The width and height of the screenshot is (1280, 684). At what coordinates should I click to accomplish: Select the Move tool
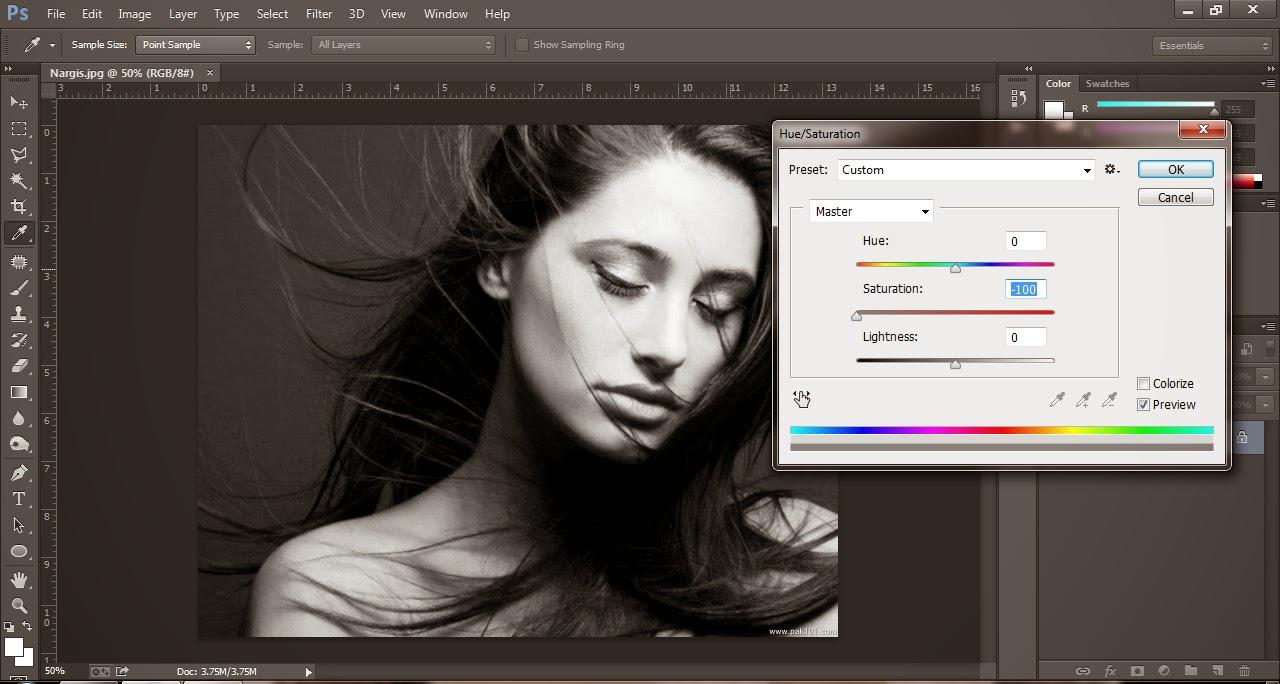coord(18,103)
